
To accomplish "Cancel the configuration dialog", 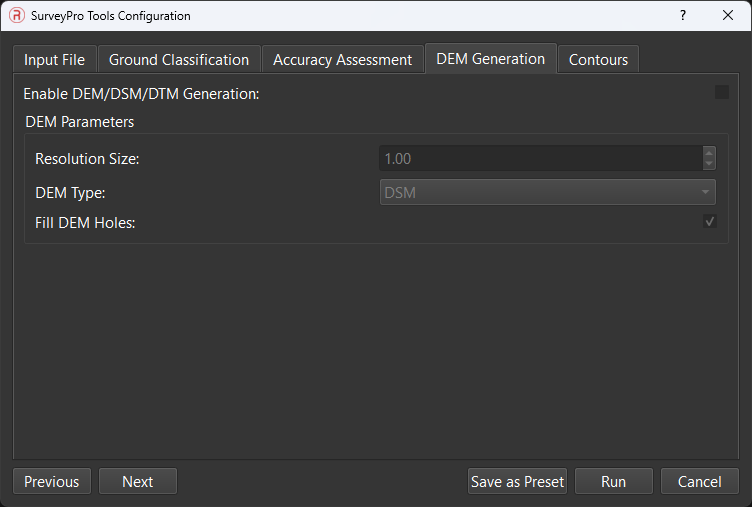I will [699, 481].
